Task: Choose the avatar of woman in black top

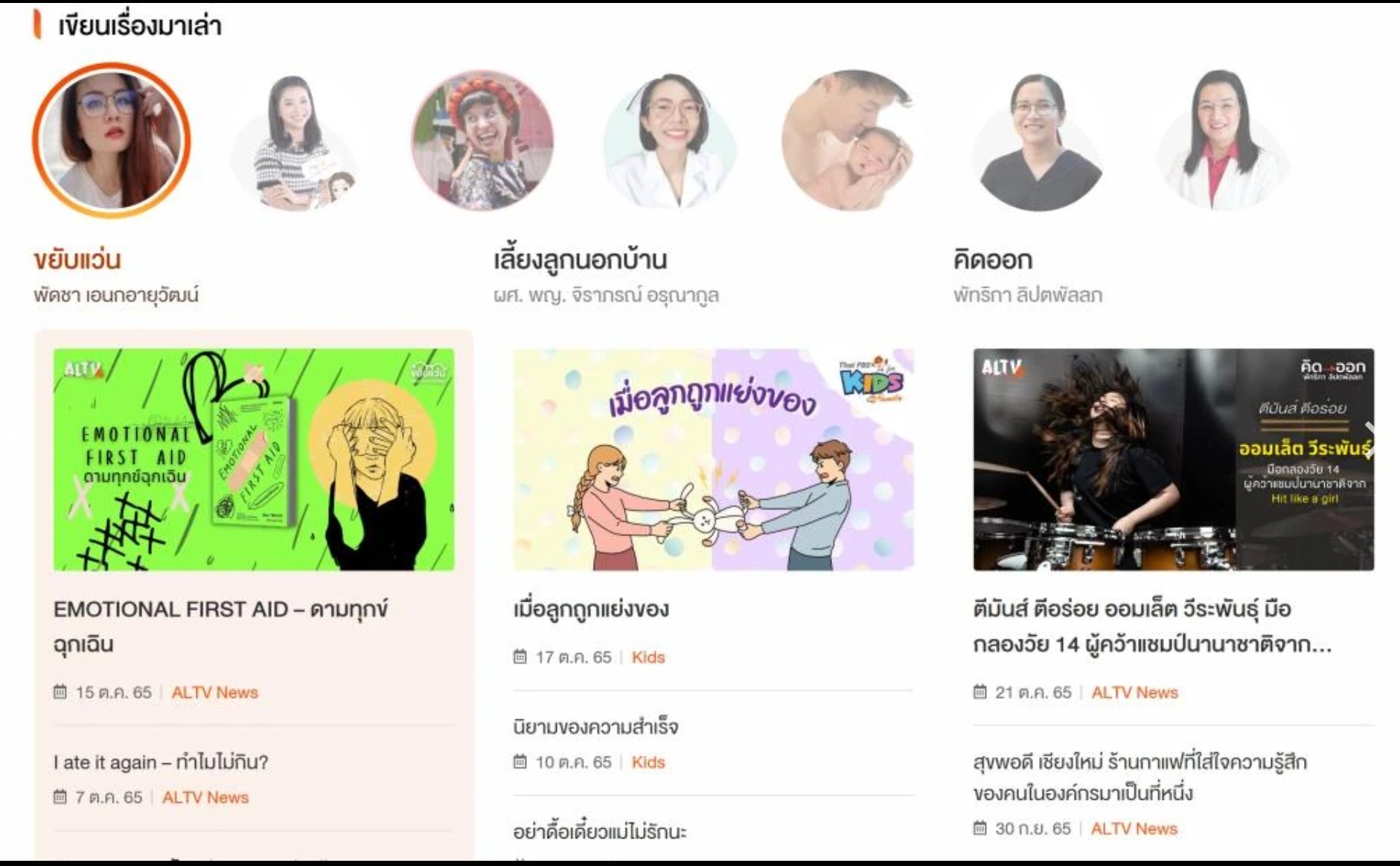Action: tap(1038, 140)
